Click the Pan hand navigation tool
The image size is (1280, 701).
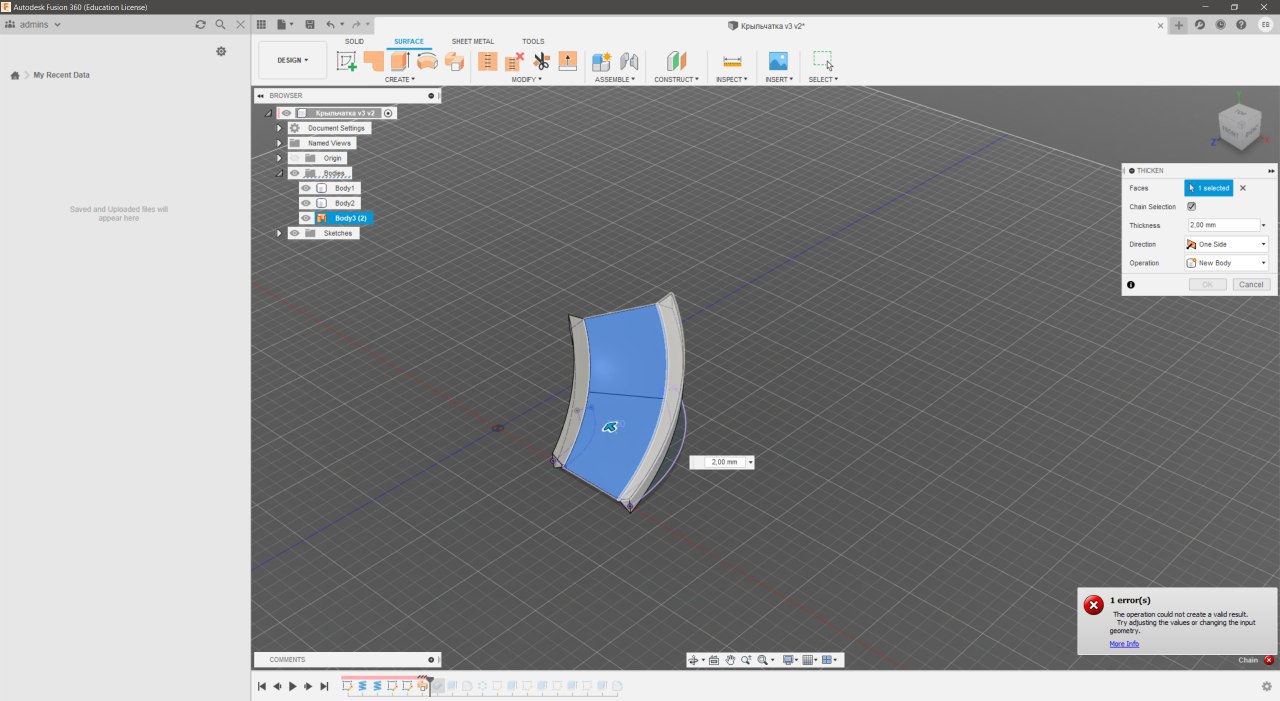pyautogui.click(x=730, y=660)
